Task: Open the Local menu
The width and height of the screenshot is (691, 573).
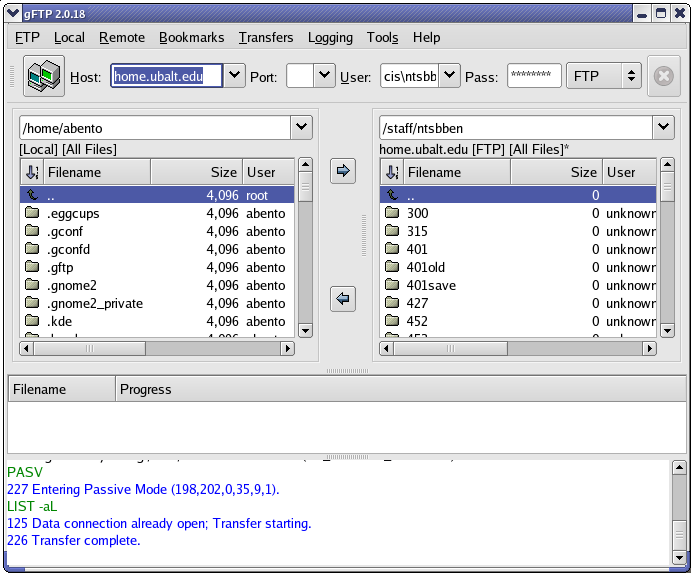Action: 69,37
